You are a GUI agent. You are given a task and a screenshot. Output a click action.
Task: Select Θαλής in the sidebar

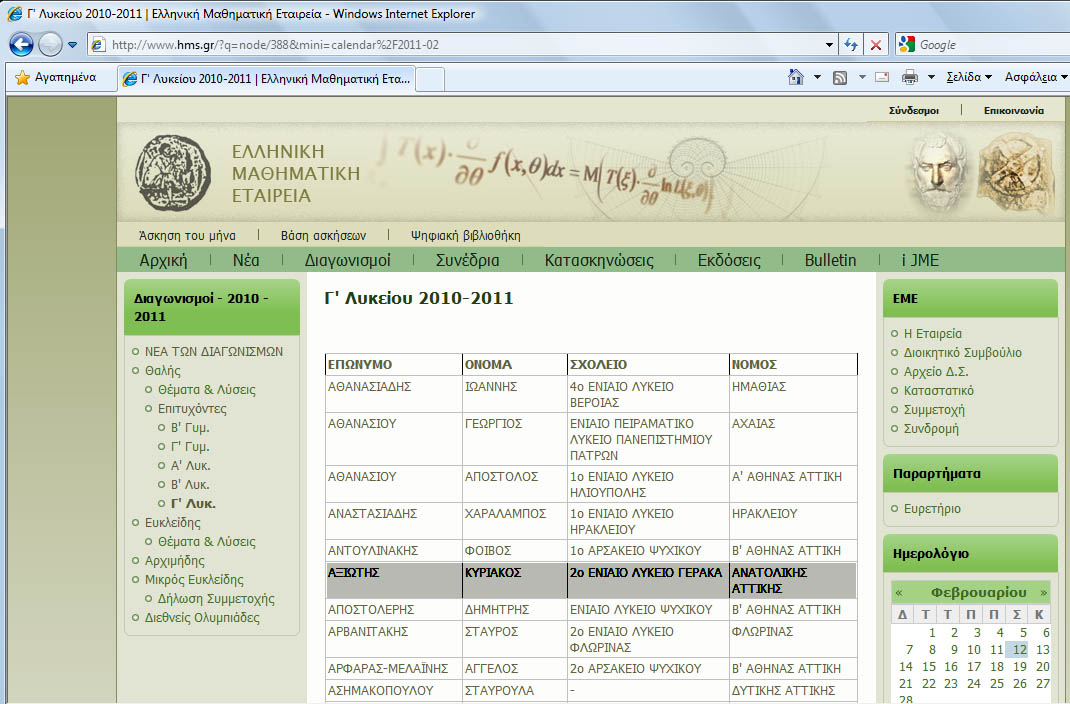click(162, 370)
